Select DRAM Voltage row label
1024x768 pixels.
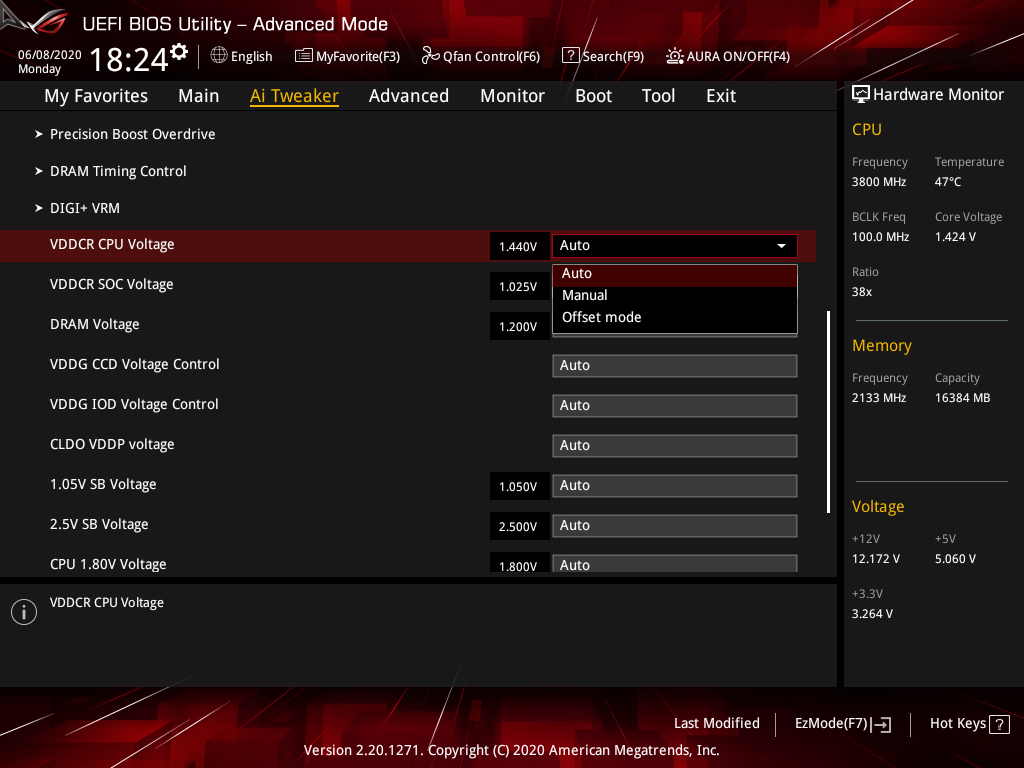click(x=95, y=325)
